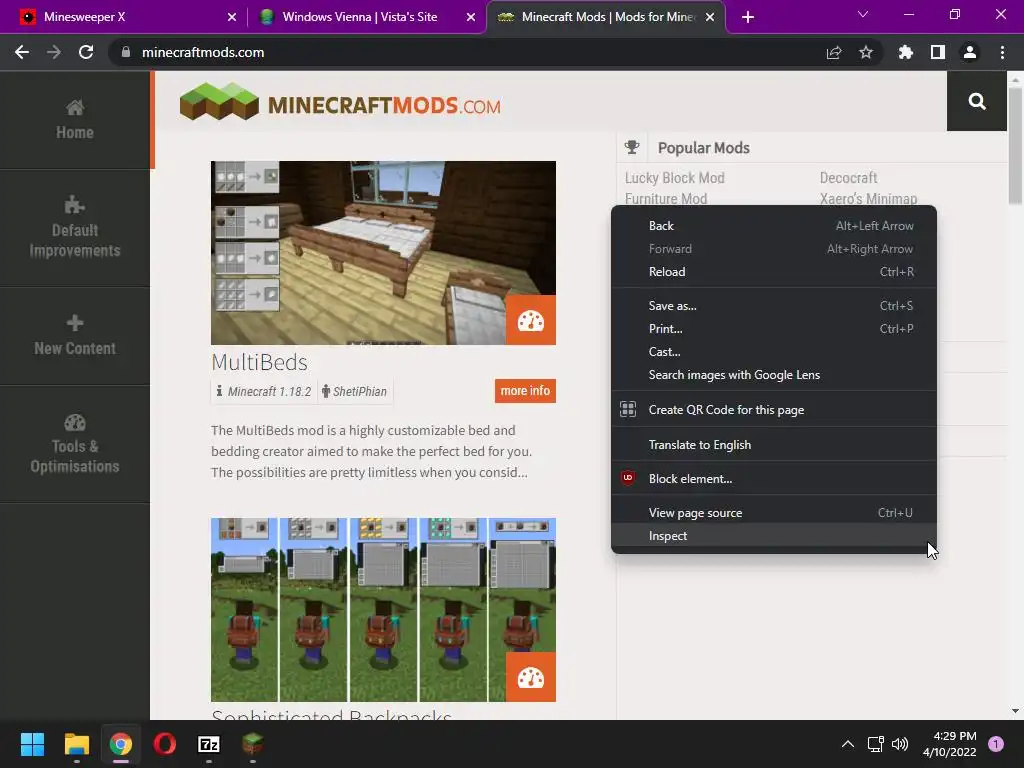1024x768 pixels.
Task: Choose uBlock Block element... entry
Action: click(774, 479)
